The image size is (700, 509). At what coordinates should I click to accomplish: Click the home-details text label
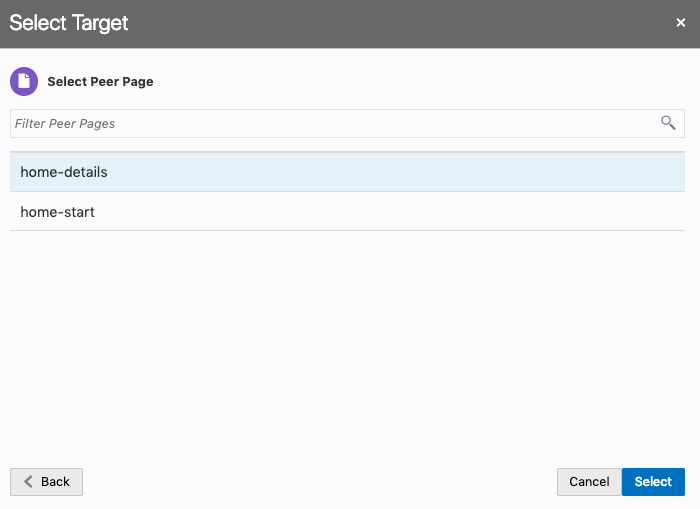(x=64, y=172)
